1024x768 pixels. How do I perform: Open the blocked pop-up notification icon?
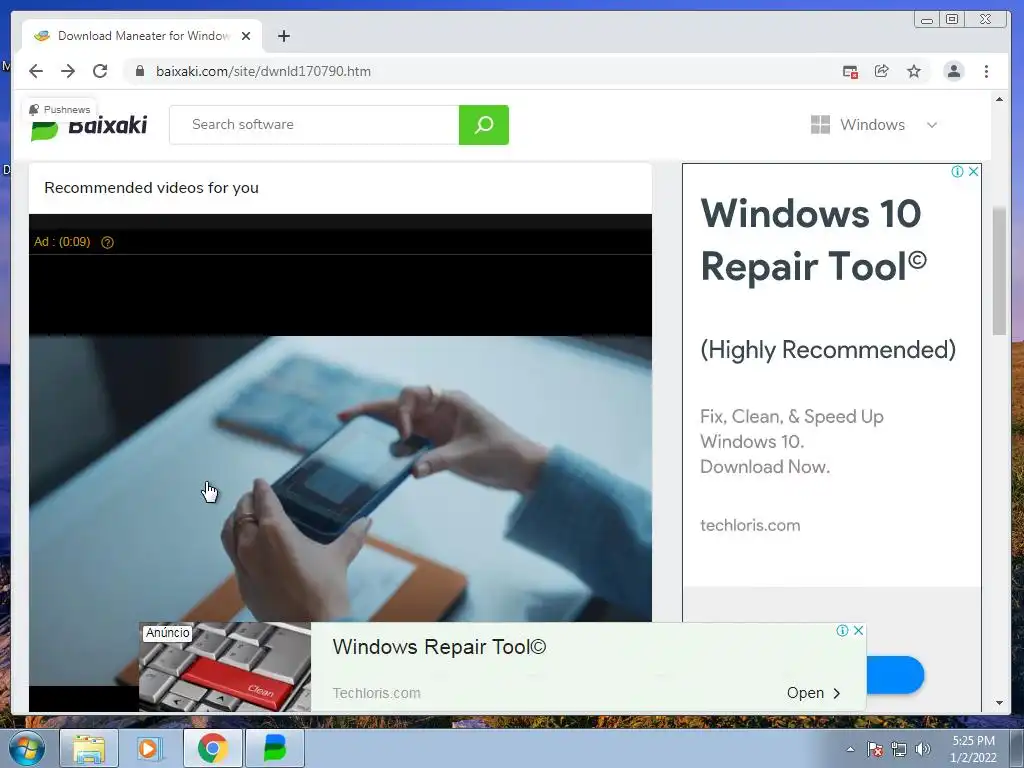click(850, 72)
